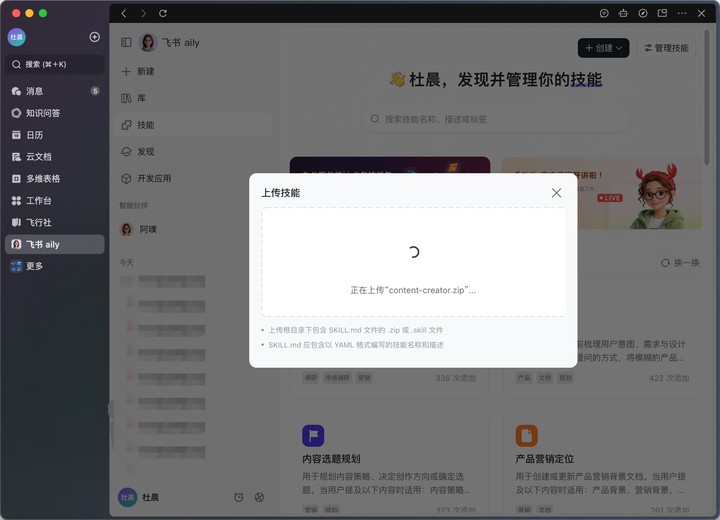This screenshot has width=720, height=520.
Task: Open 工作台 in the left sidebar
Action: pyautogui.click(x=55, y=201)
